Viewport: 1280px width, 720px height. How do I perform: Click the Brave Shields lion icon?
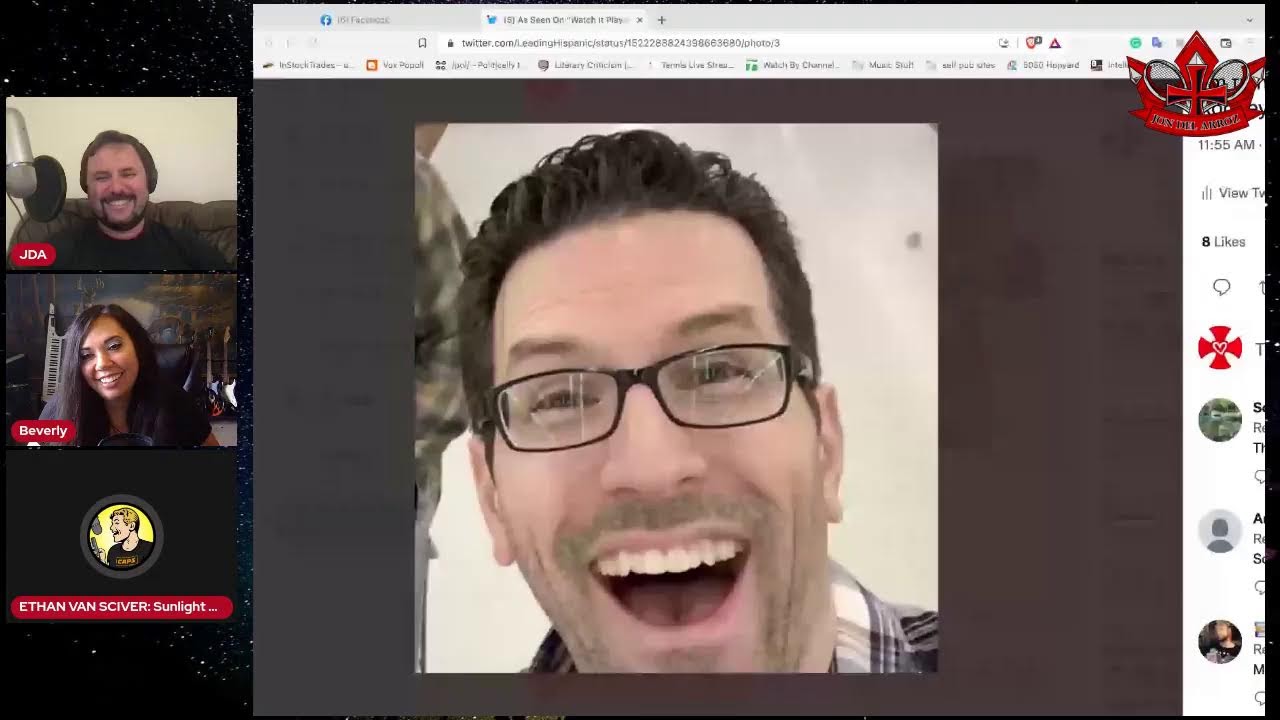pos(1033,43)
